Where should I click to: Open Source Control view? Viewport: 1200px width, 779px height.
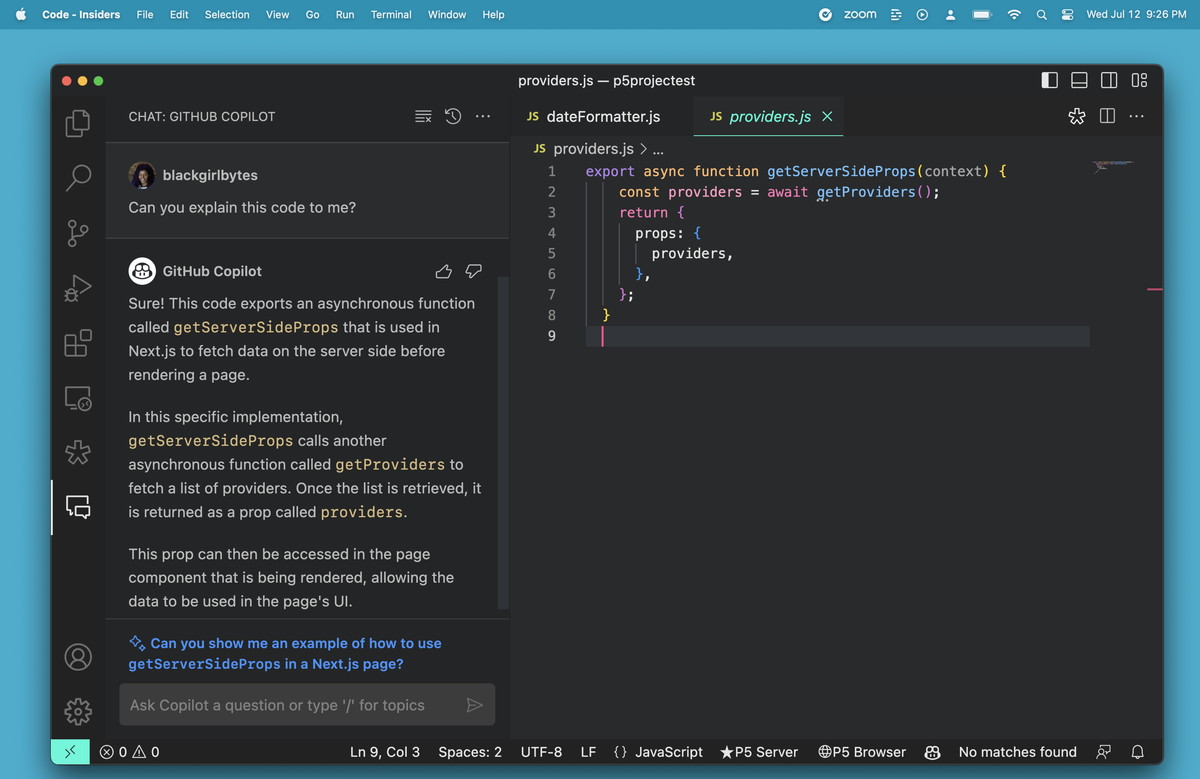(78, 233)
